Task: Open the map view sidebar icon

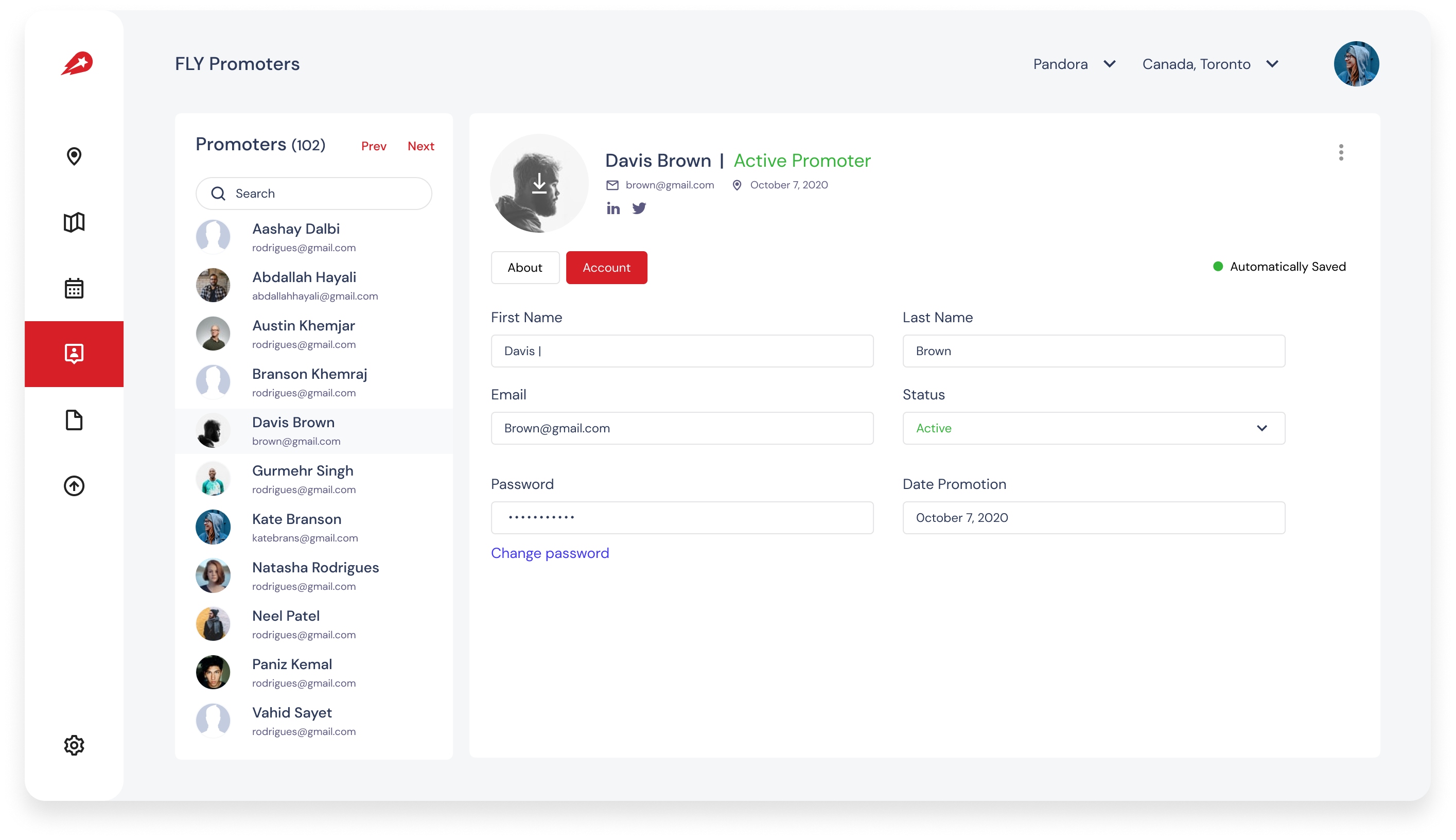Action: [74, 222]
